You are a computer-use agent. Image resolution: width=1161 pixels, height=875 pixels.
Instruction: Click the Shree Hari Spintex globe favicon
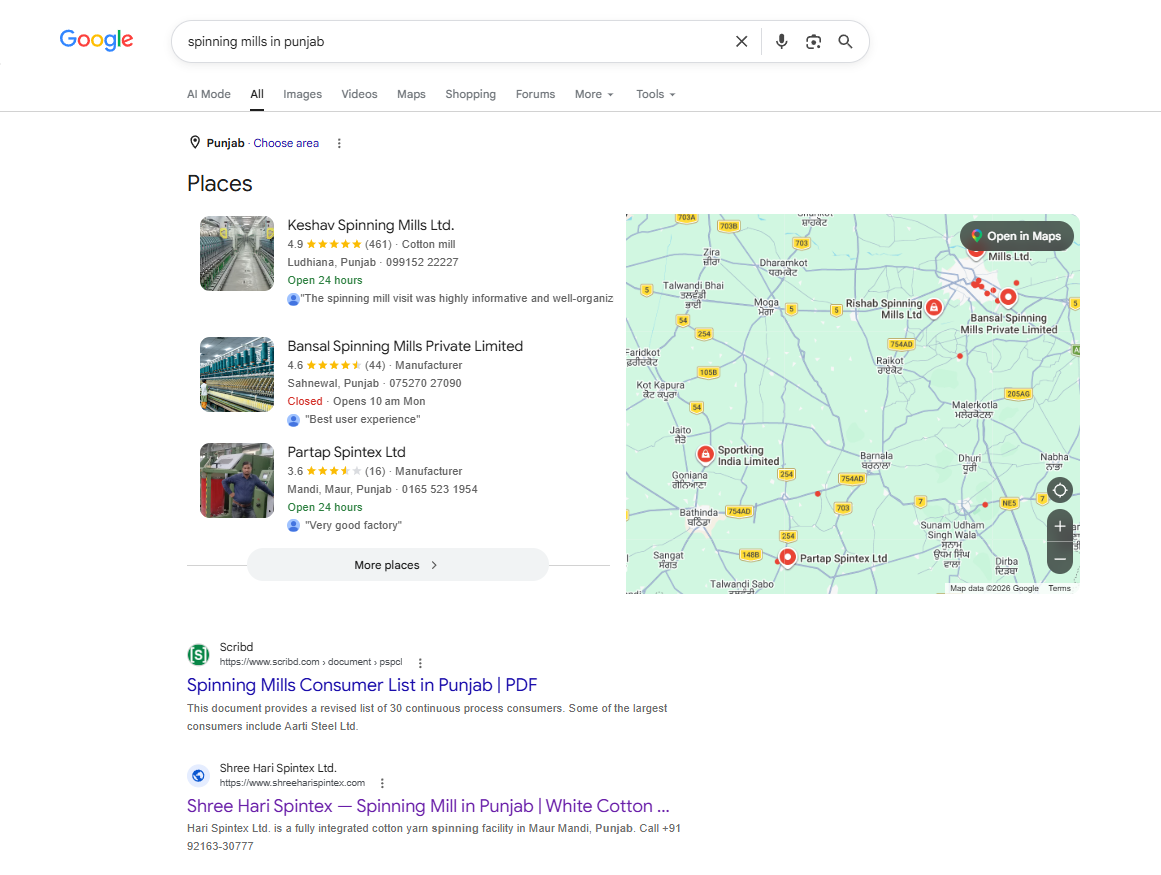point(198,775)
